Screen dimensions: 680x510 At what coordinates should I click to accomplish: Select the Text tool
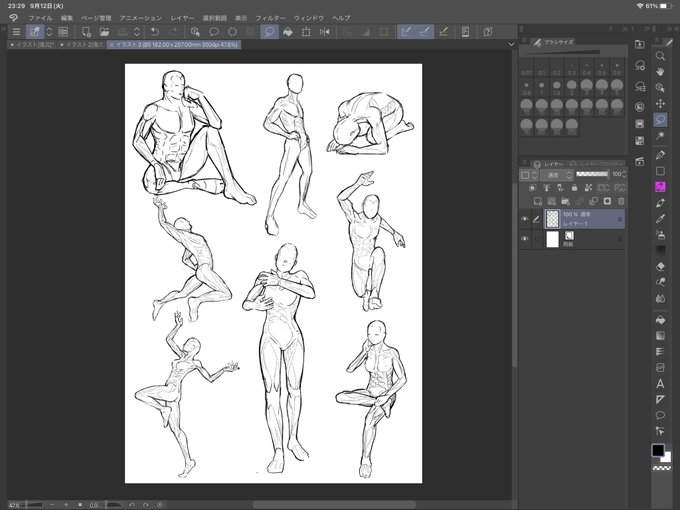660,384
